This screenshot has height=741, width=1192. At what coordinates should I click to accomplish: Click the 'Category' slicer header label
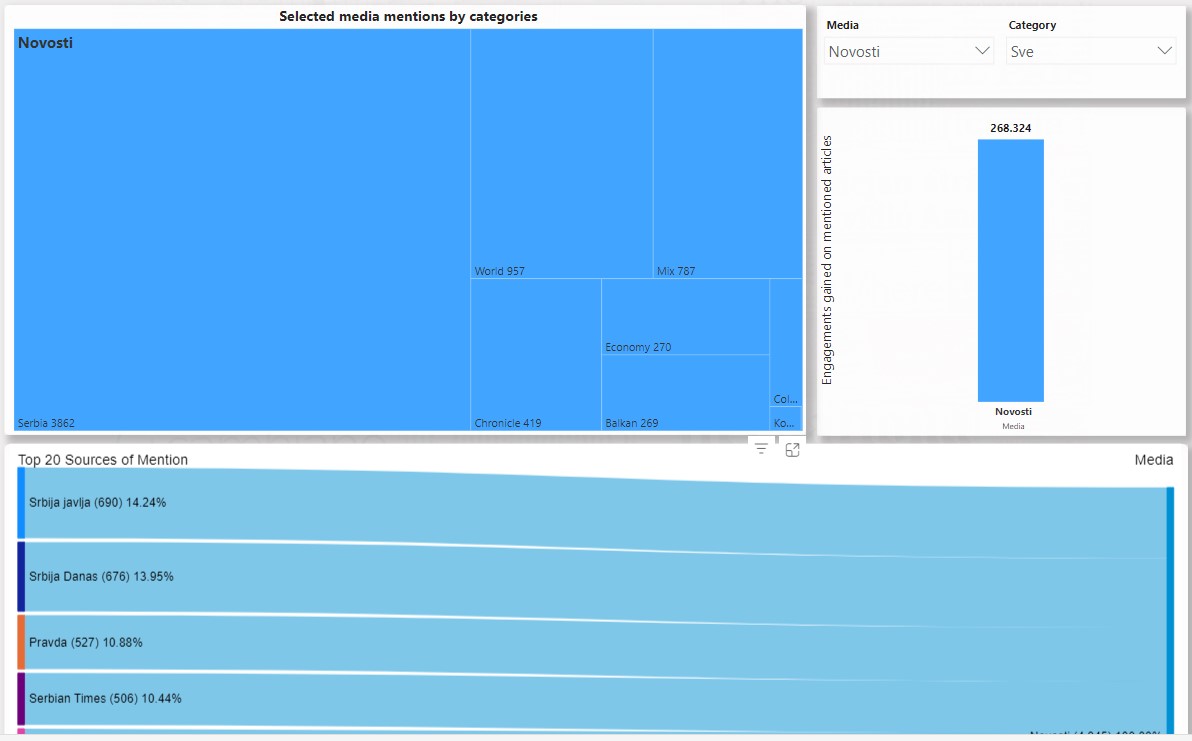[1032, 25]
